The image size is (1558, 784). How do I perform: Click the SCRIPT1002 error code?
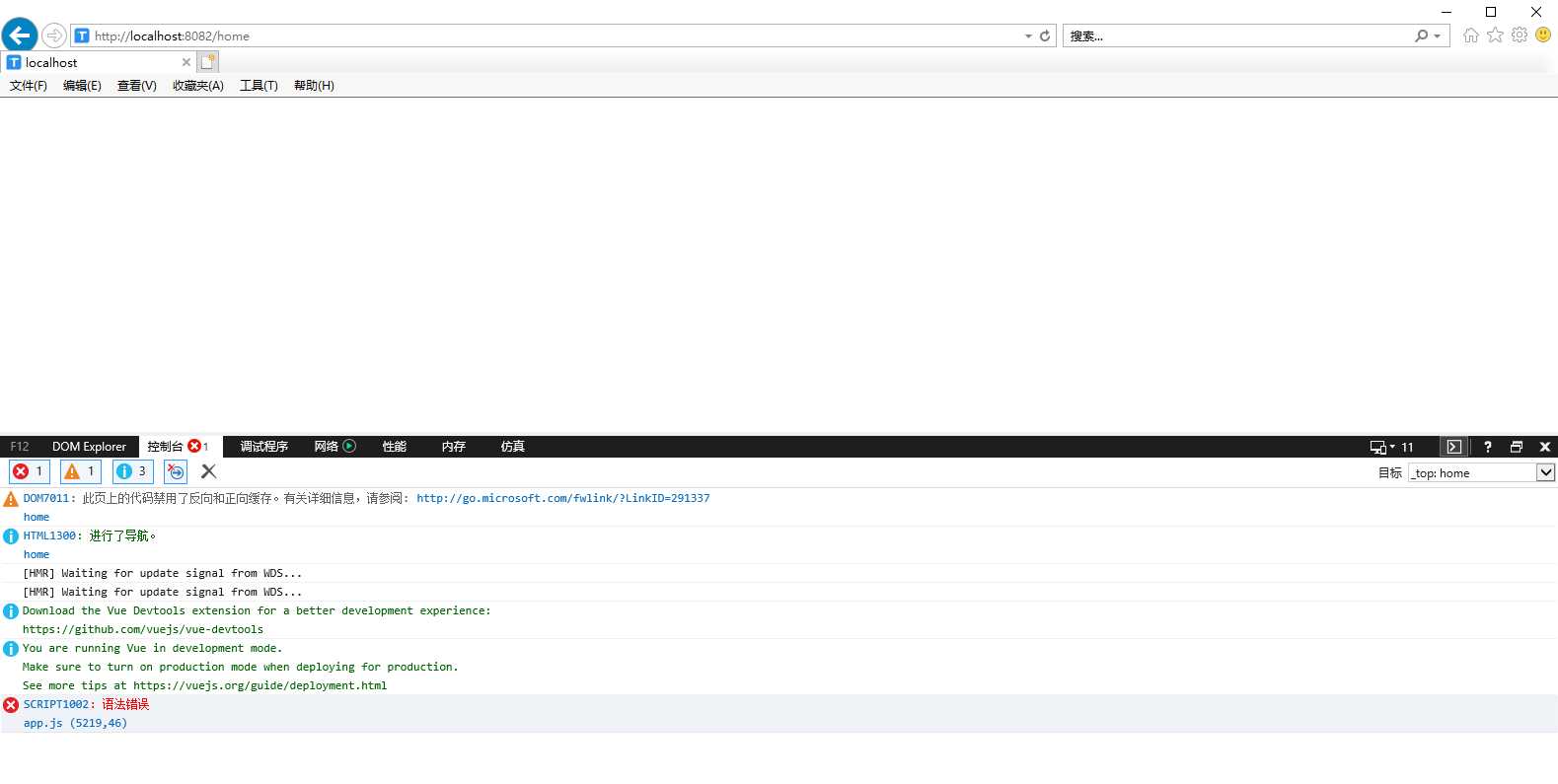point(56,704)
